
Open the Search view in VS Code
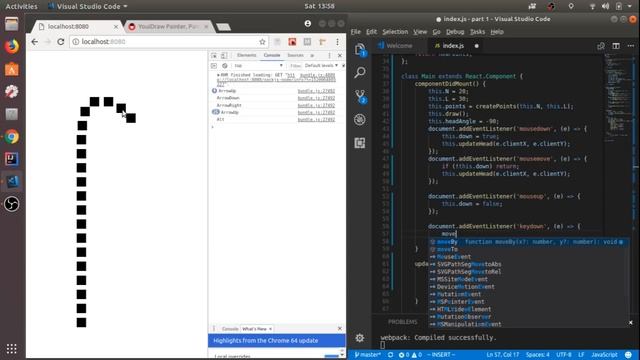(x=360, y=73)
